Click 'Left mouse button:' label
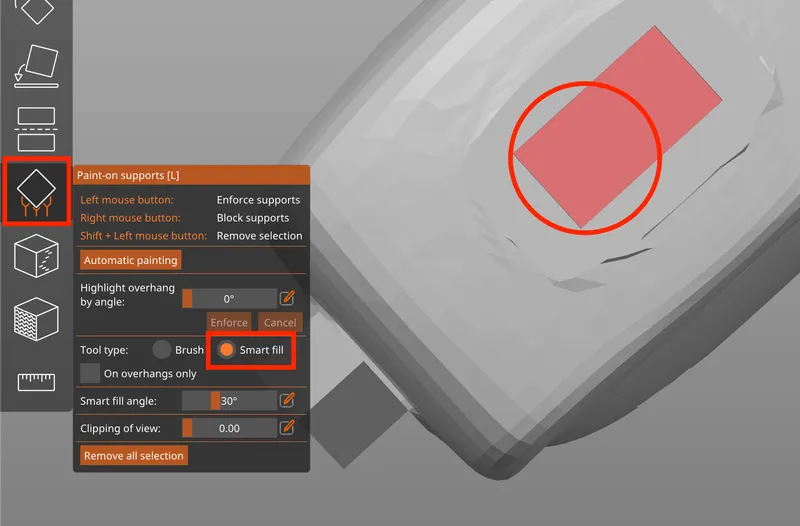800x526 pixels. tap(127, 200)
